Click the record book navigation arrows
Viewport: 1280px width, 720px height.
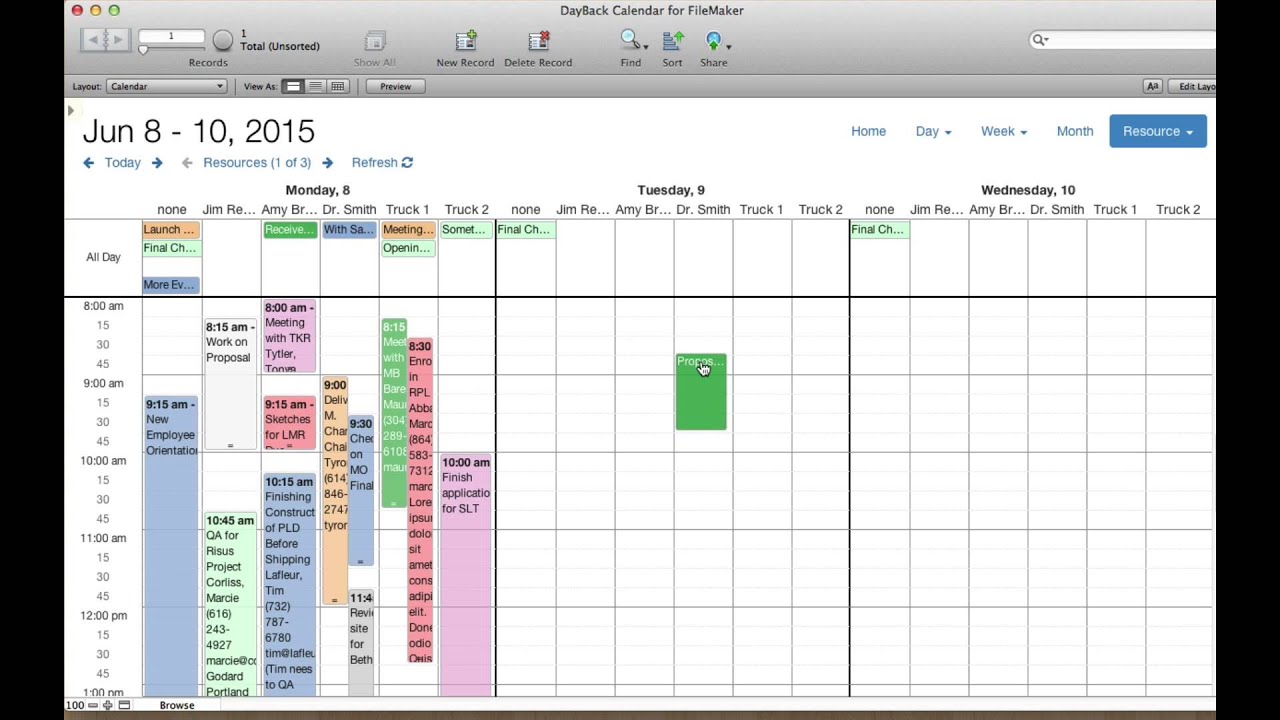[x=105, y=40]
